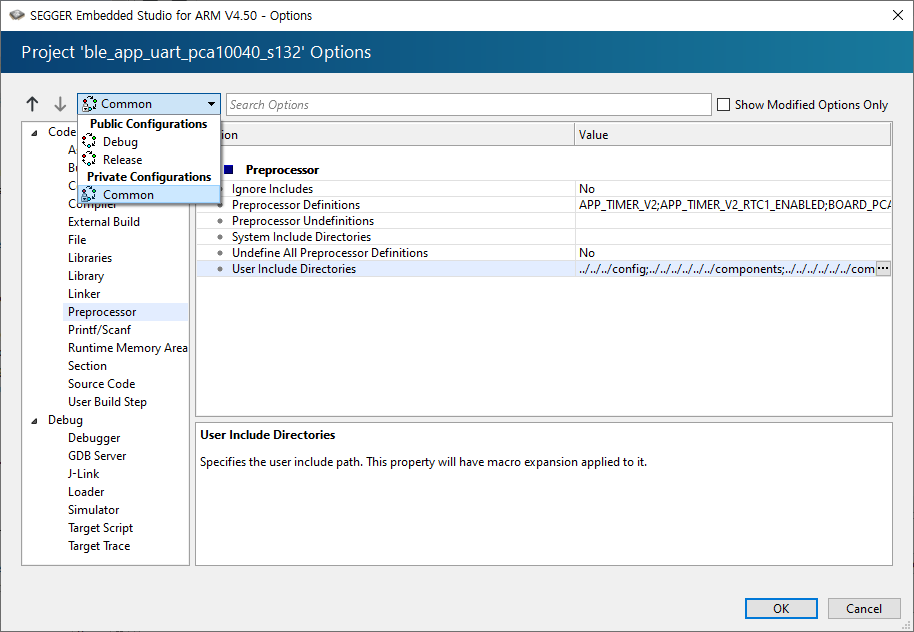Select Simulator under Debug group
Viewport: 914px width, 632px height.
[93, 510]
